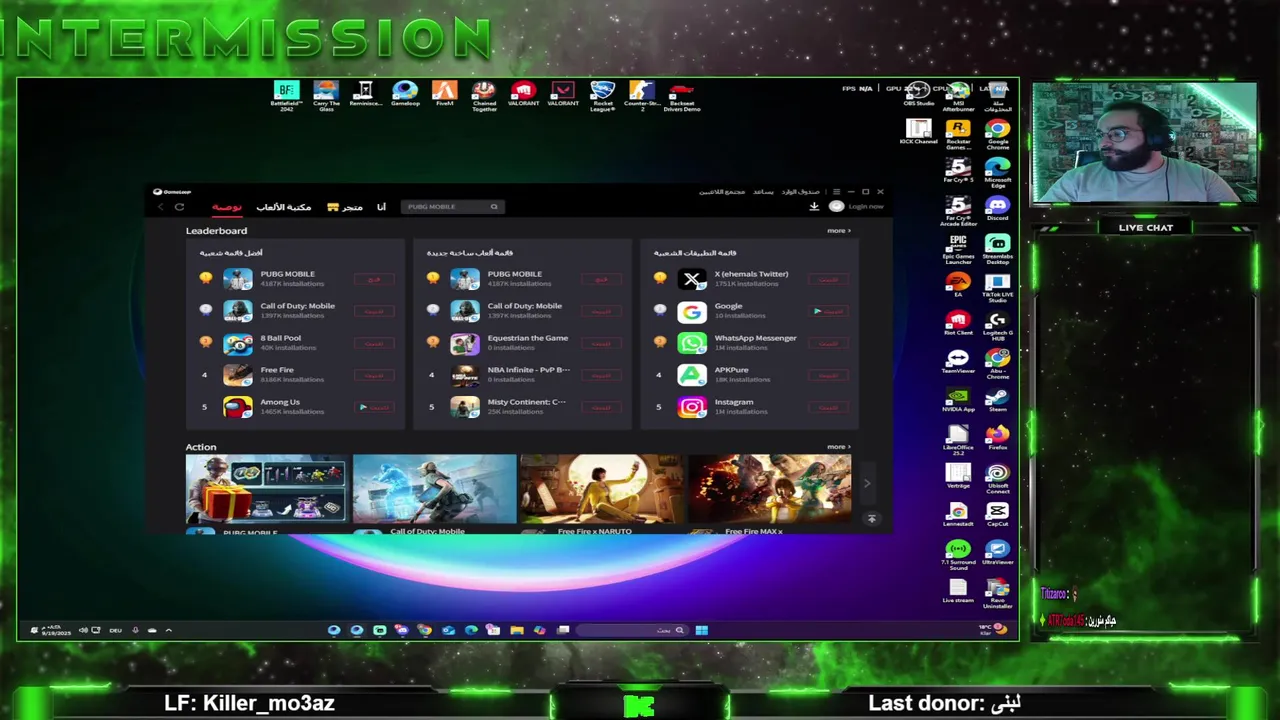The width and height of the screenshot is (1280, 720).
Task: Open Call of Duty: Mobile action banner
Action: [x=434, y=489]
